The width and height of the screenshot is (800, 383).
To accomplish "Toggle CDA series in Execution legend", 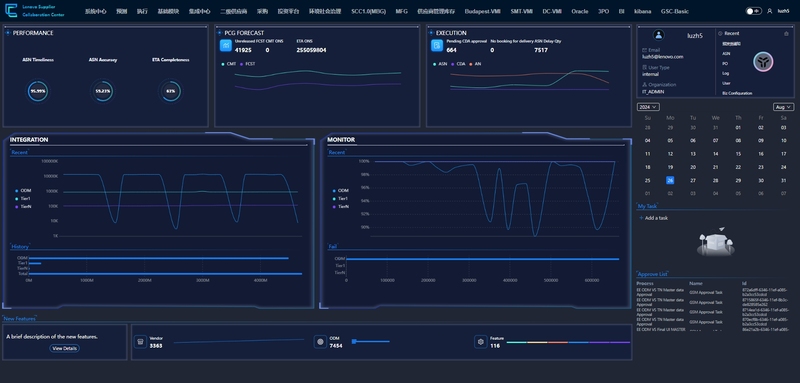I will tap(458, 64).
